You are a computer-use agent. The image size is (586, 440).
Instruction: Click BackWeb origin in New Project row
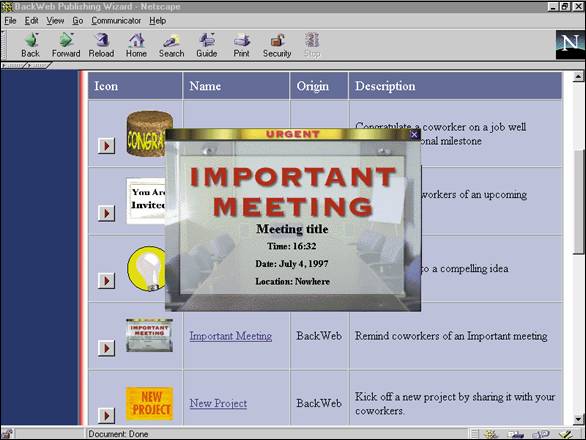319,403
